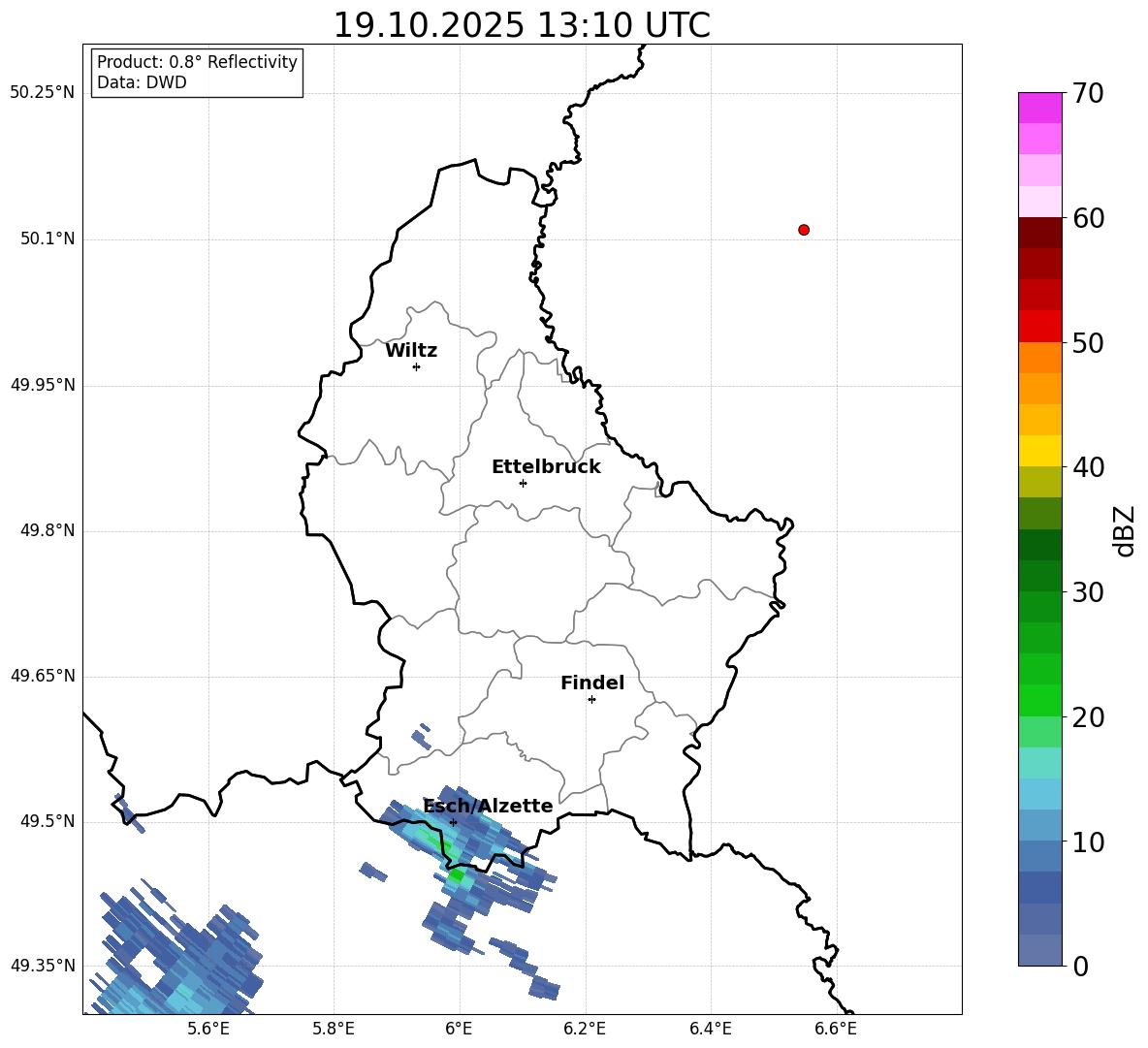Viewport: 1148px width, 1048px height.
Task: Click the 6.6°E longitude label
Action: tap(836, 1029)
